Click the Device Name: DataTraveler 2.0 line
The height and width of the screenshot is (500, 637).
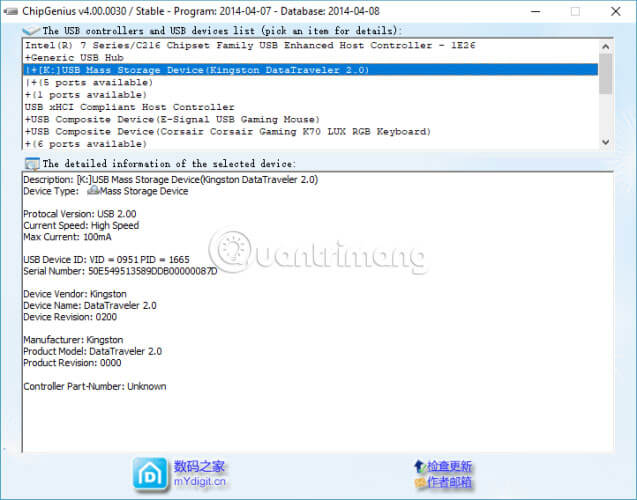click(90, 305)
